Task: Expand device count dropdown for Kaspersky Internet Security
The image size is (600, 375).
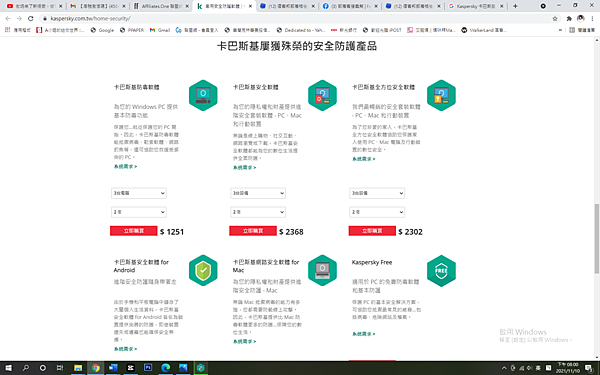Action: pyautogui.click(x=258, y=193)
